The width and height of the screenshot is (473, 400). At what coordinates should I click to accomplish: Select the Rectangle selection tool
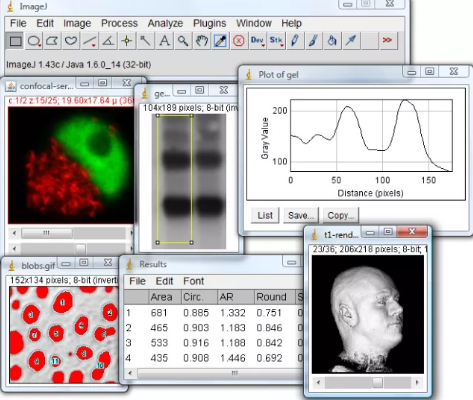coord(15,41)
